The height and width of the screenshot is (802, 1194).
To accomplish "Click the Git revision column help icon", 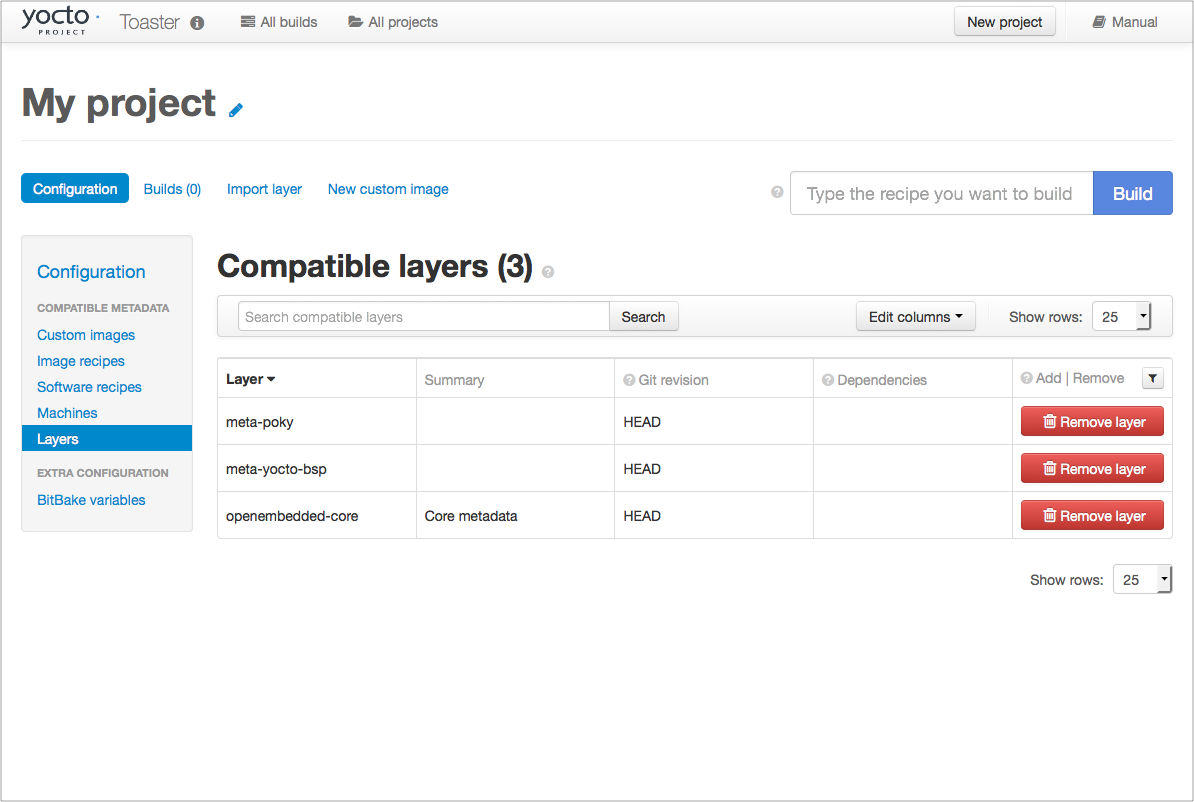I will [x=629, y=380].
